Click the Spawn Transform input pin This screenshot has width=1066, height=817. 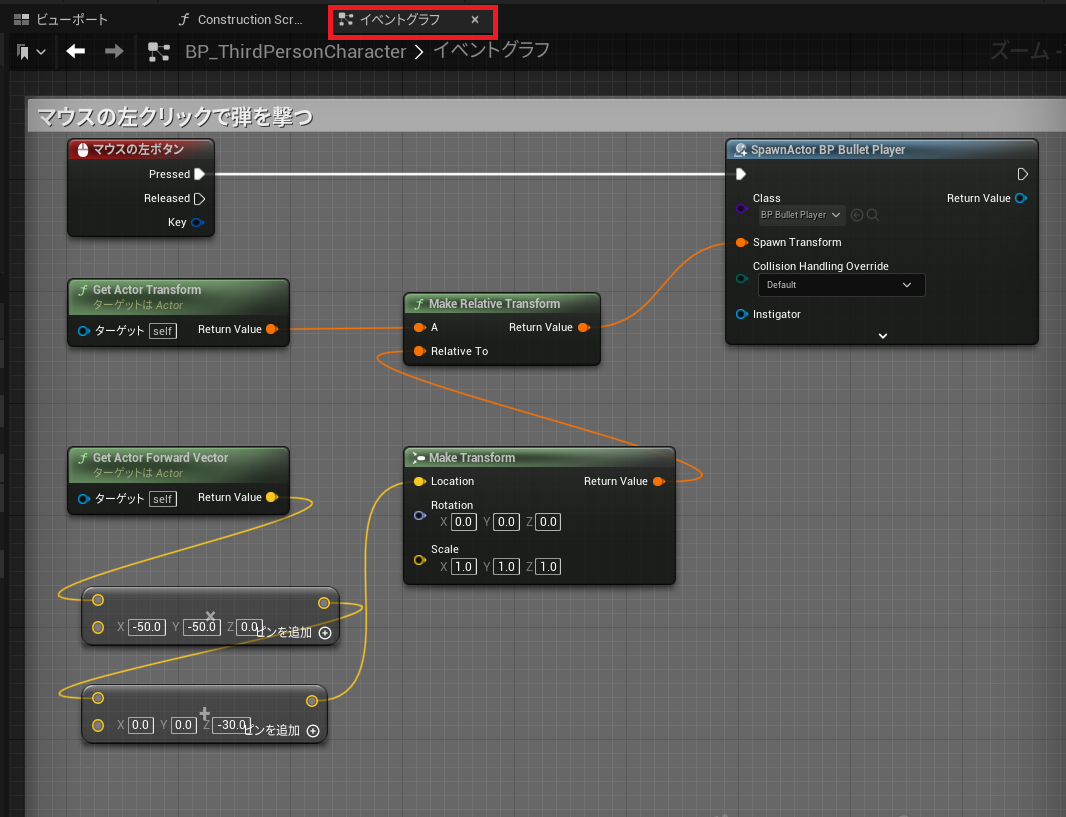(x=742, y=243)
